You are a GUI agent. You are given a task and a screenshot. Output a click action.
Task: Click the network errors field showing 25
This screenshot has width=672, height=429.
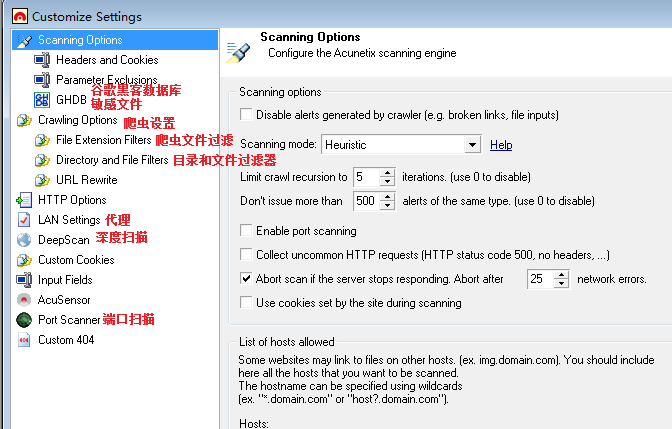pos(541,279)
